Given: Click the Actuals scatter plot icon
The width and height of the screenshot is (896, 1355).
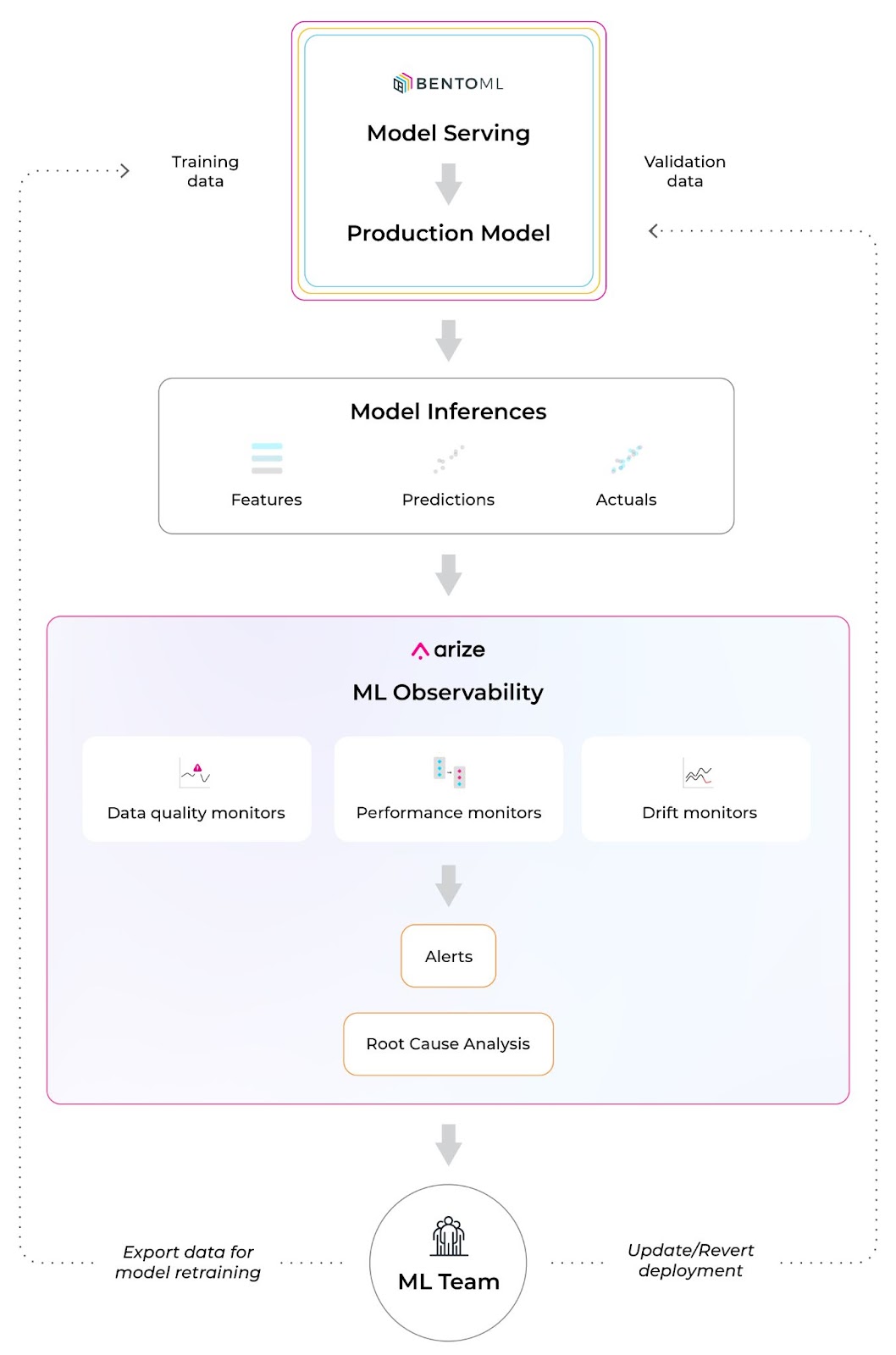Looking at the screenshot, I should pos(627,459).
